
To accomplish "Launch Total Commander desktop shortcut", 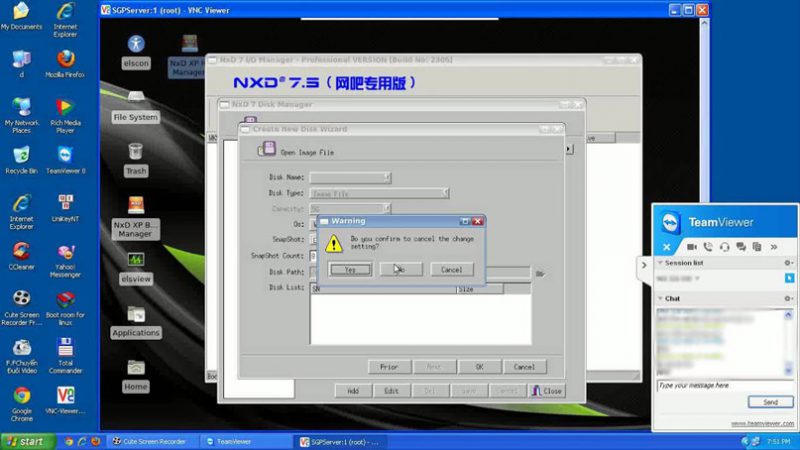I will pos(65,356).
